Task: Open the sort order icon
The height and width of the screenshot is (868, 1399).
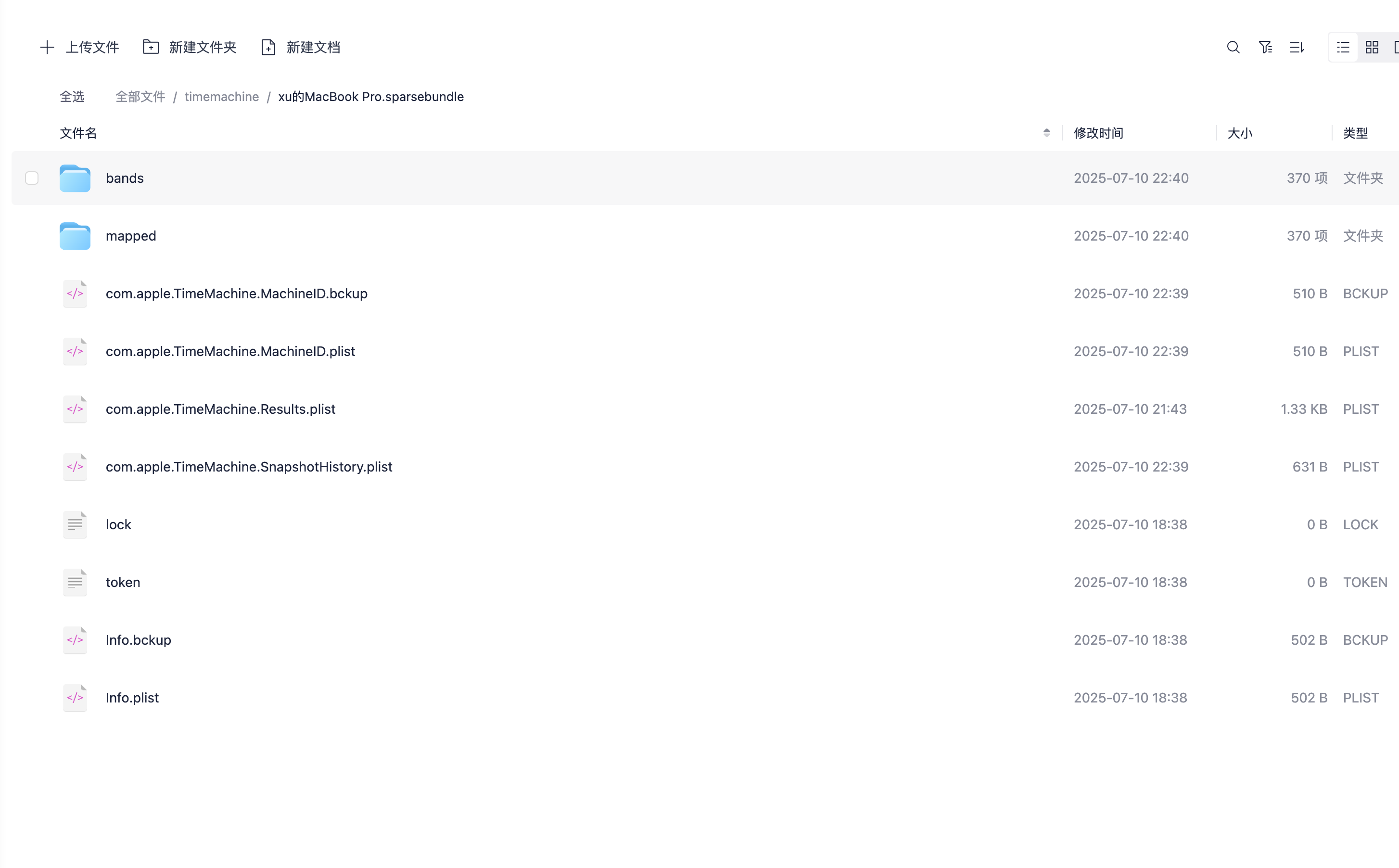Action: (1297, 47)
